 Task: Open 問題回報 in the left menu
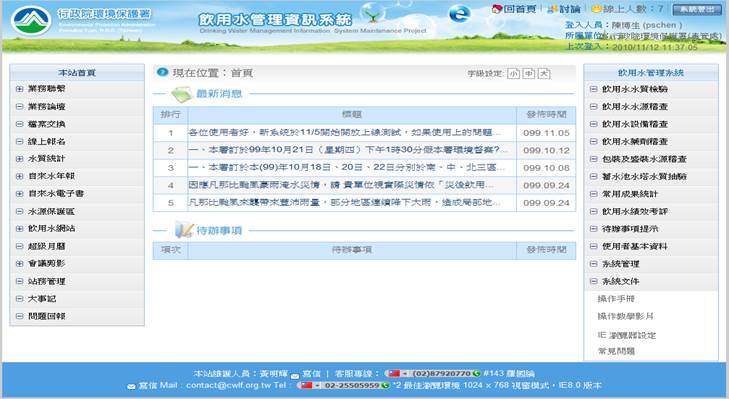(46, 316)
